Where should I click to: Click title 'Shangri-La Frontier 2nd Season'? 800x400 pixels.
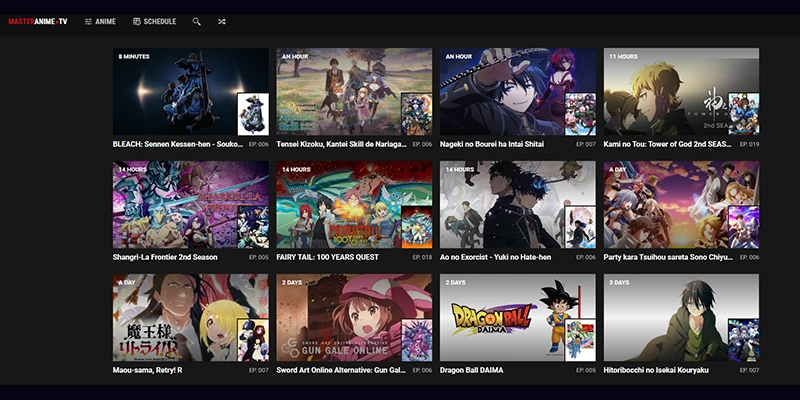[165, 257]
